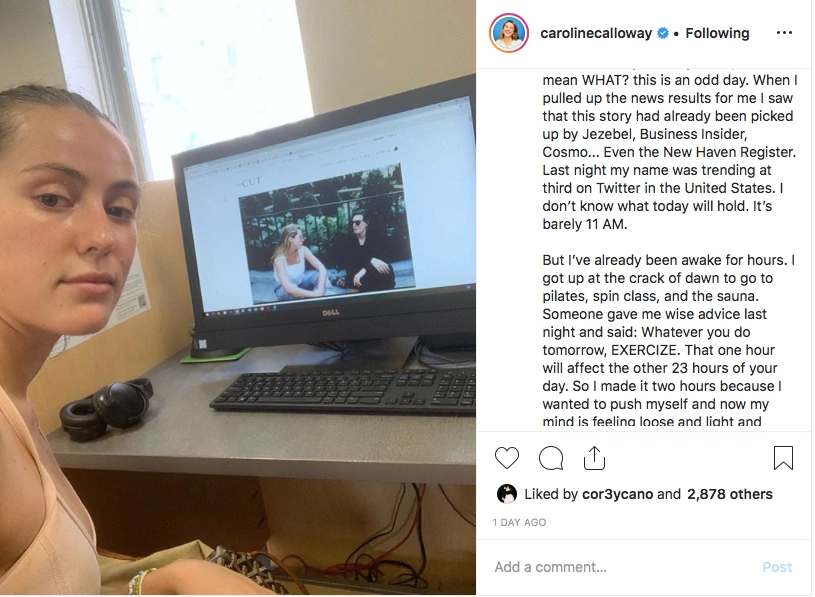Open the cor3ycano profile link
Image resolution: width=815 pixels, height=597 pixels.
click(617, 494)
